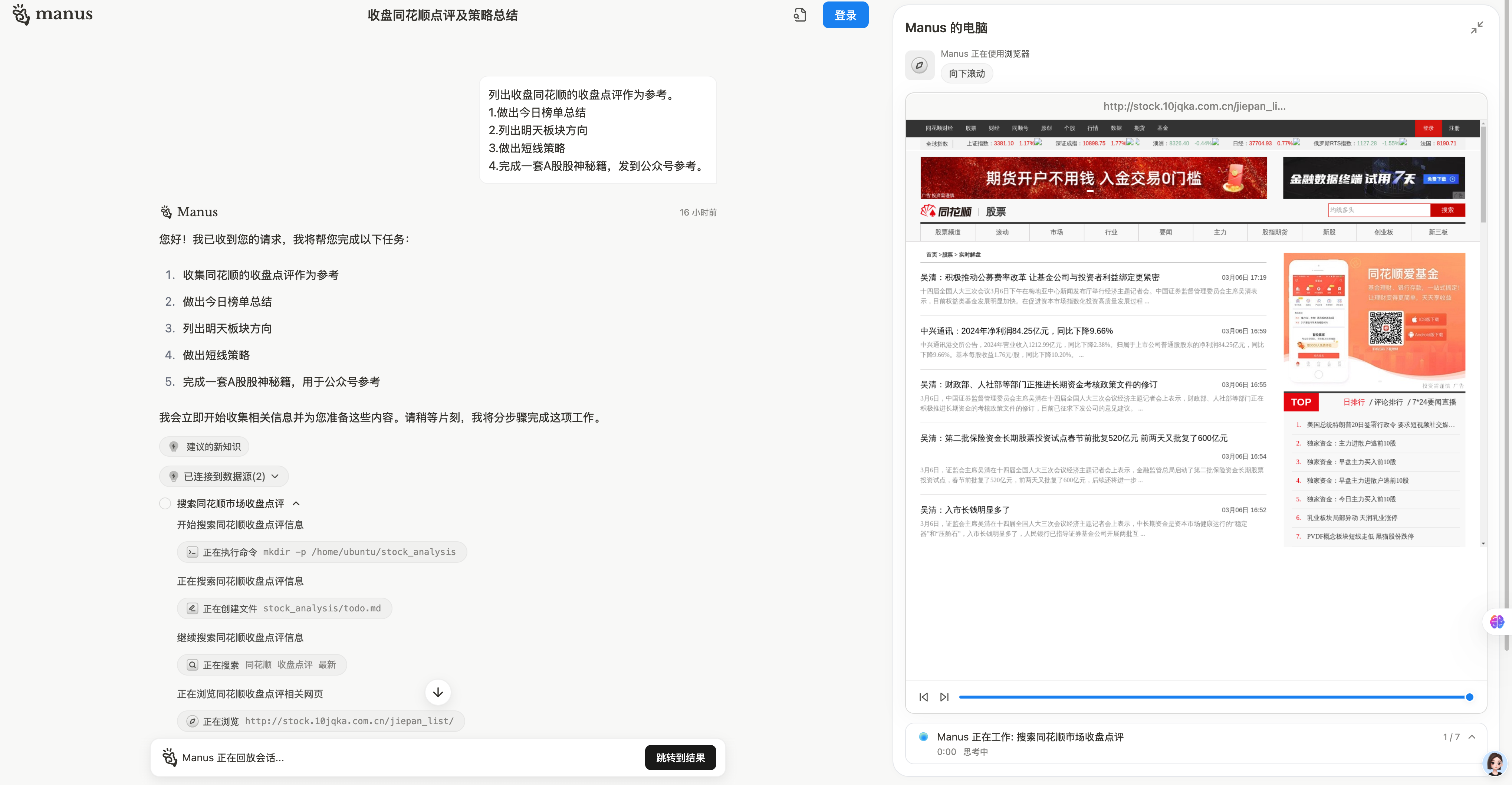Collapse the 搜索同花顺市场收盘点评 step chevron
This screenshot has width=1512, height=785.
tap(296, 503)
